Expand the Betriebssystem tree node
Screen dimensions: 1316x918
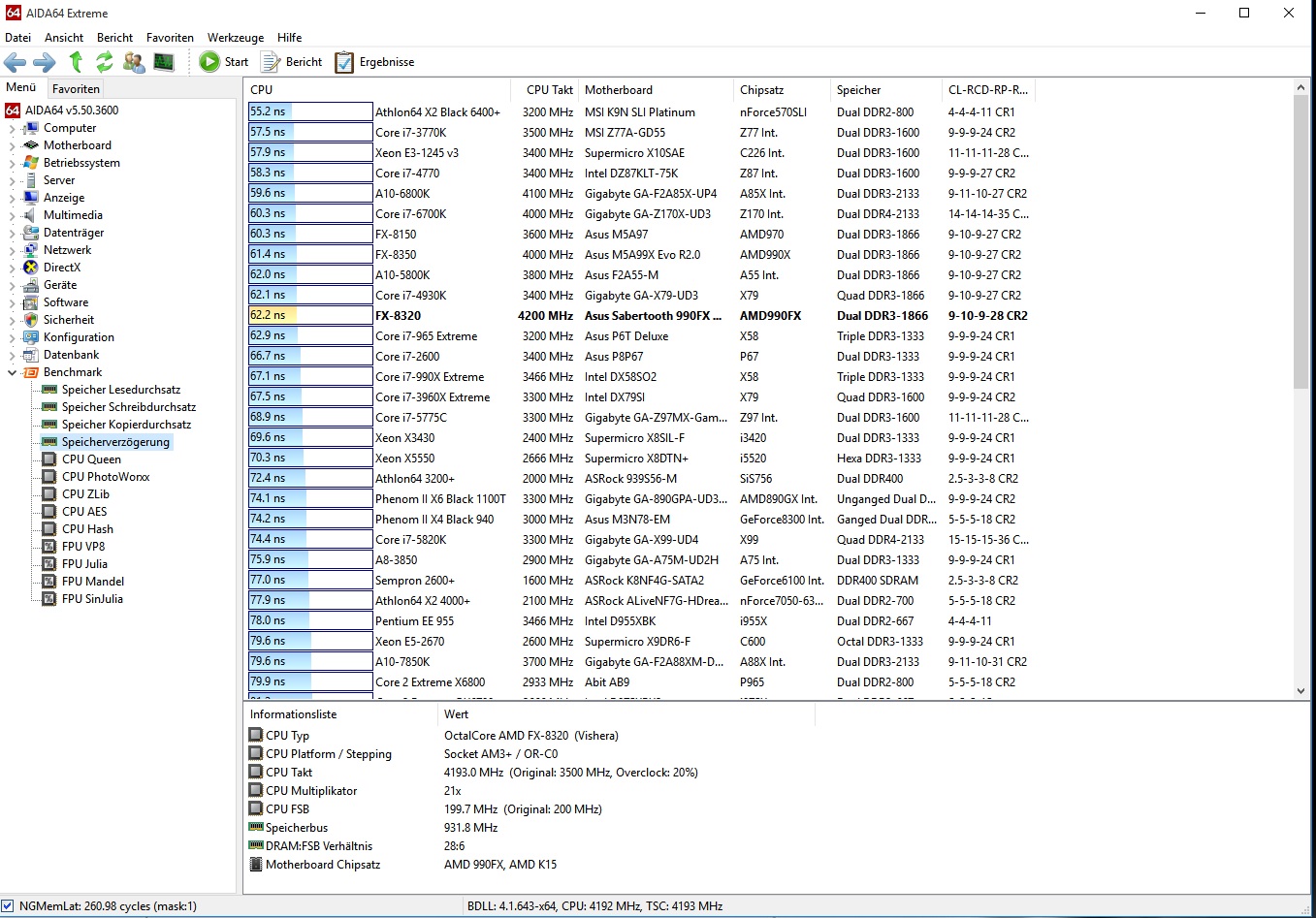pyautogui.click(x=12, y=163)
